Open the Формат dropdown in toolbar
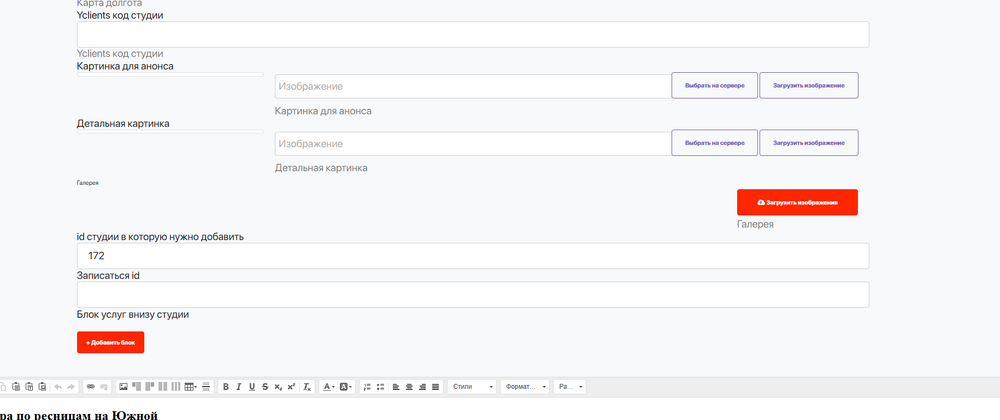 pos(525,386)
